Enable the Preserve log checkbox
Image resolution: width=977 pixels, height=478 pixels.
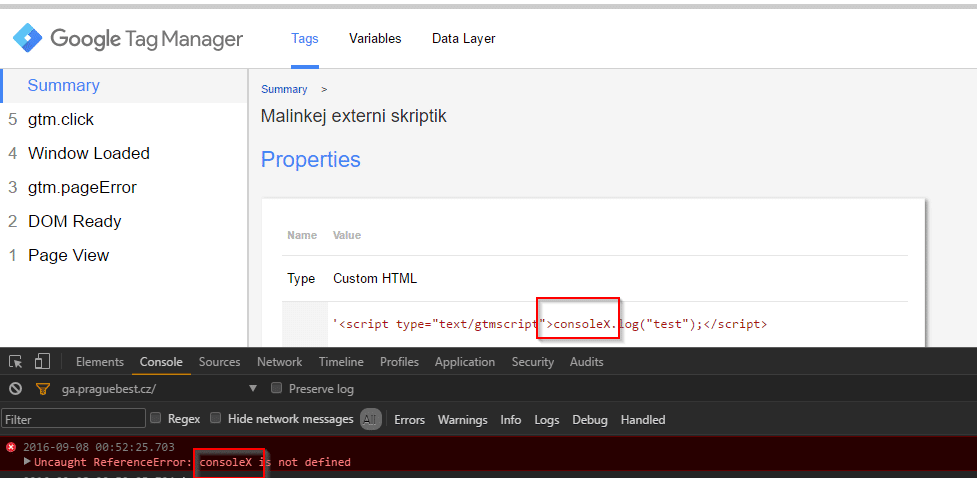click(276, 388)
